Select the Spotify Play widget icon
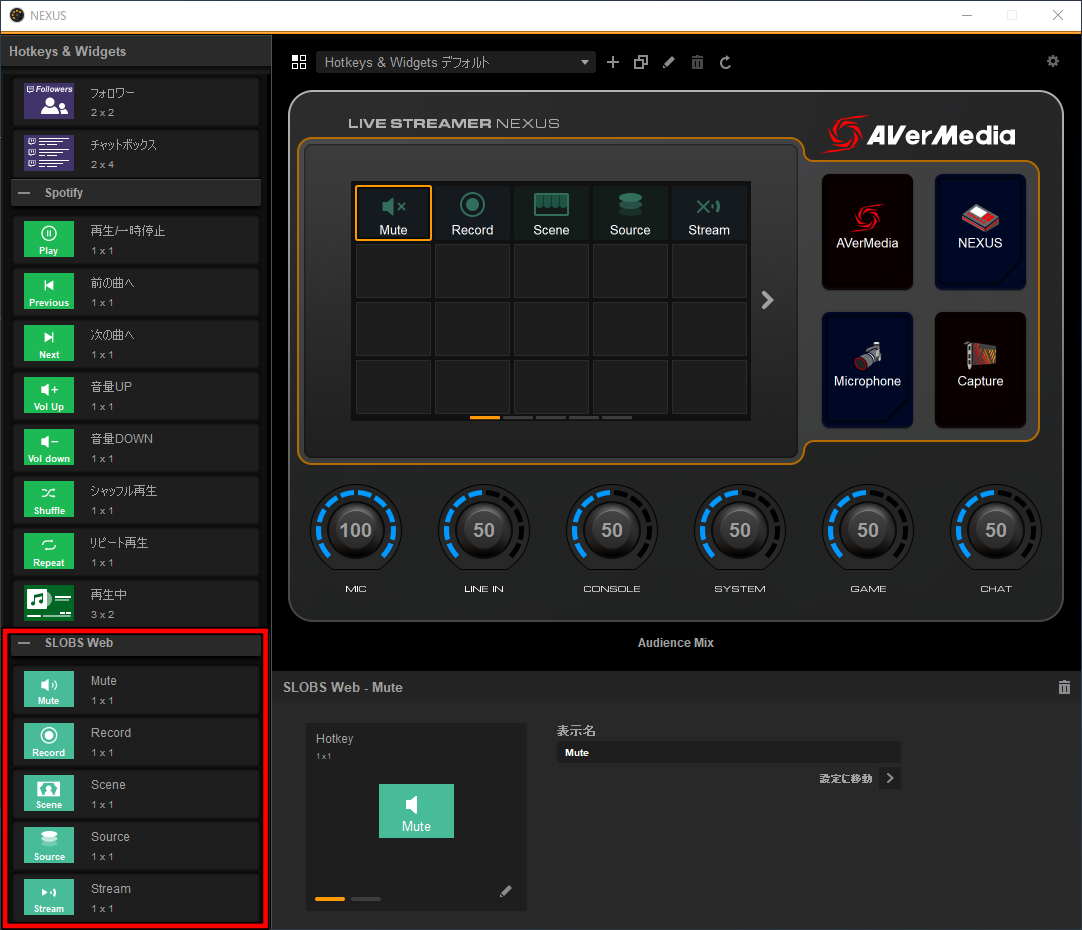This screenshot has width=1082, height=930. (x=49, y=239)
